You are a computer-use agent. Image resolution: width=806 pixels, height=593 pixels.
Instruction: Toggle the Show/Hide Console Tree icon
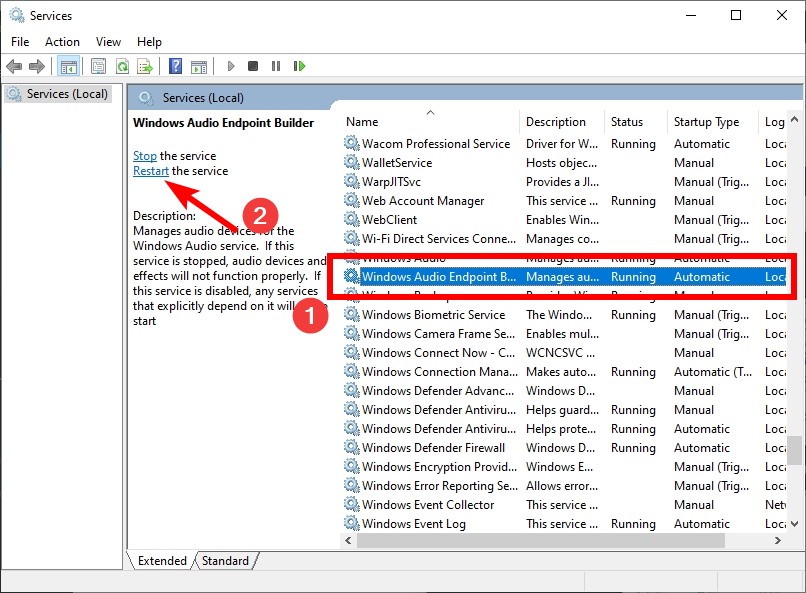pos(68,66)
